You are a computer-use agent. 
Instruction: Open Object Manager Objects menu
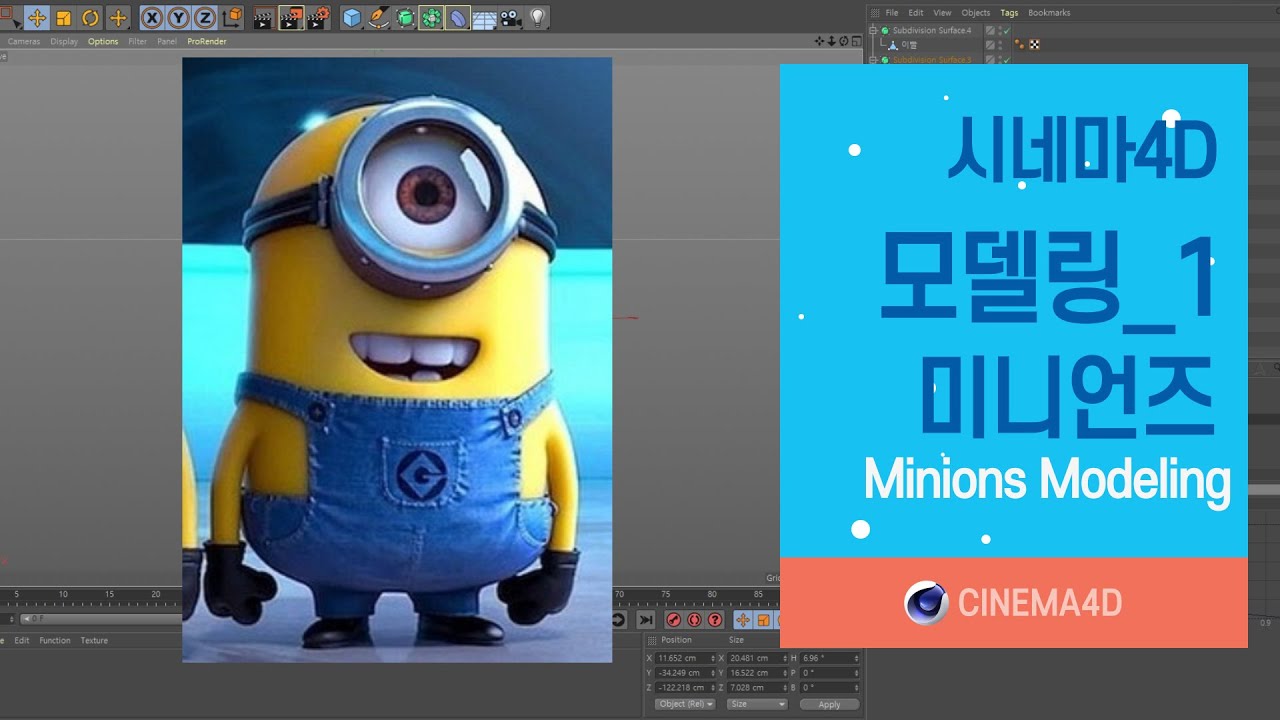click(x=975, y=13)
